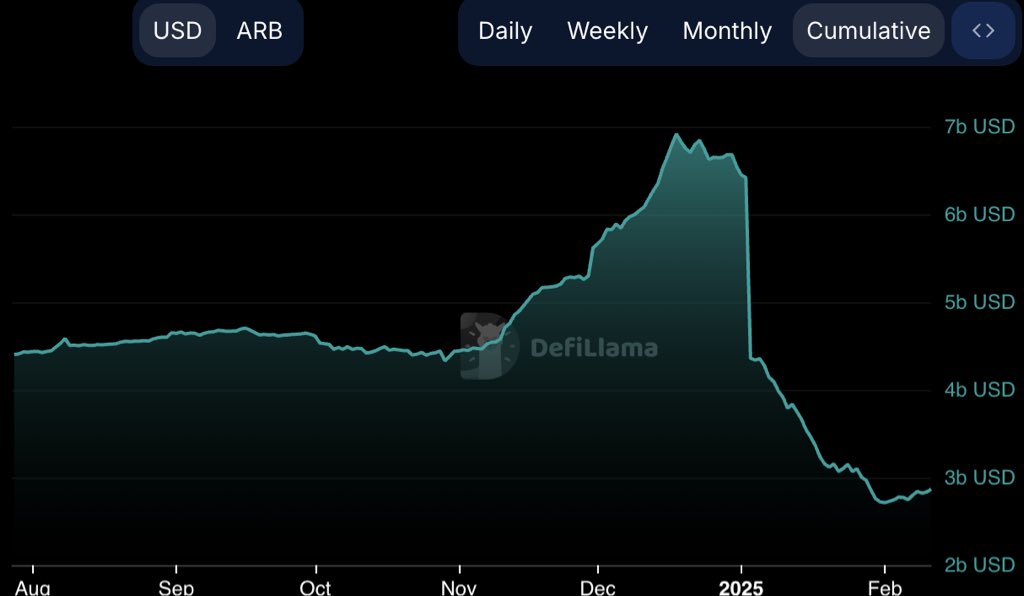Click the Sep label on time axis
1024x596 pixels.
(x=176, y=588)
